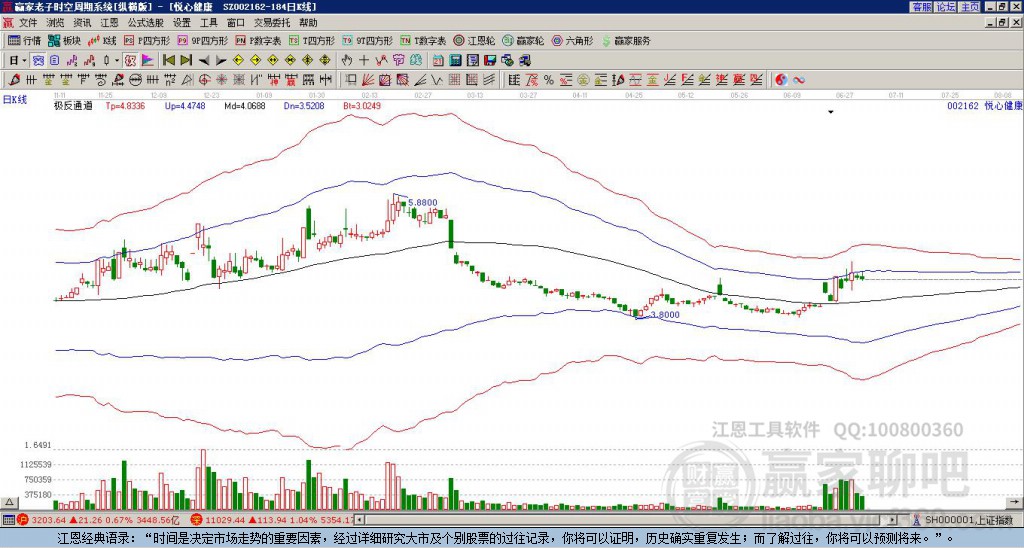Click the 3203.64 index quote in status bar
Image resolution: width=1024 pixels, height=548 pixels.
(48, 520)
